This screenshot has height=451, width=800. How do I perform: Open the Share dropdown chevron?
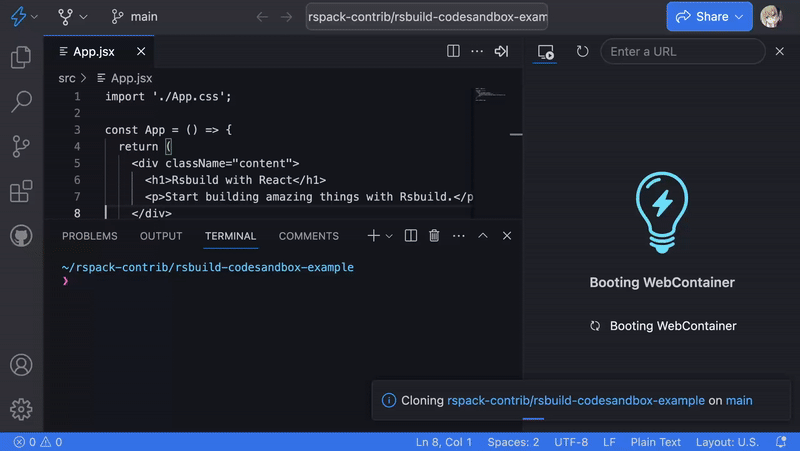(739, 17)
